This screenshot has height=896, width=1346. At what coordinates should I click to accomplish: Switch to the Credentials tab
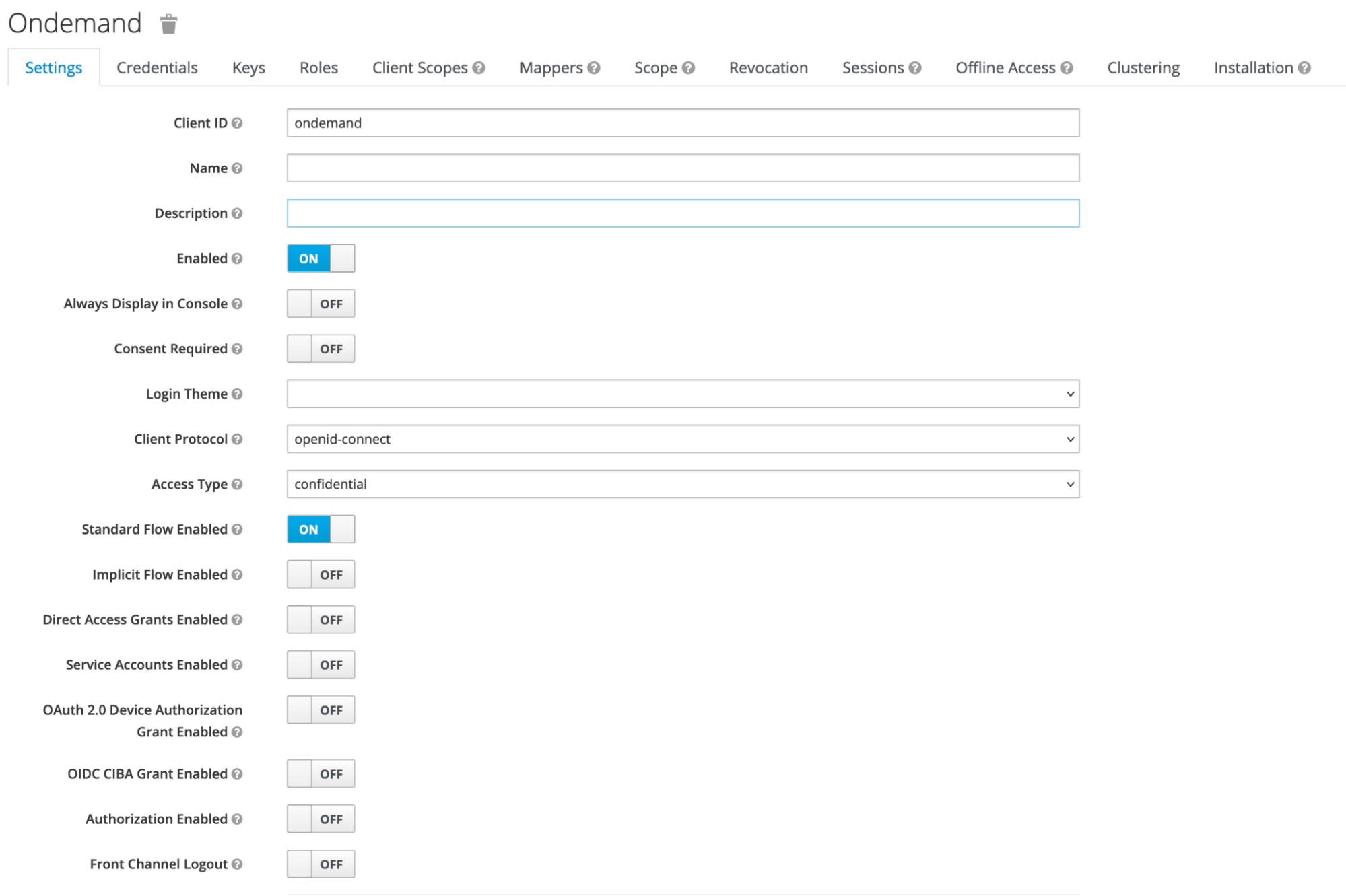coord(157,68)
